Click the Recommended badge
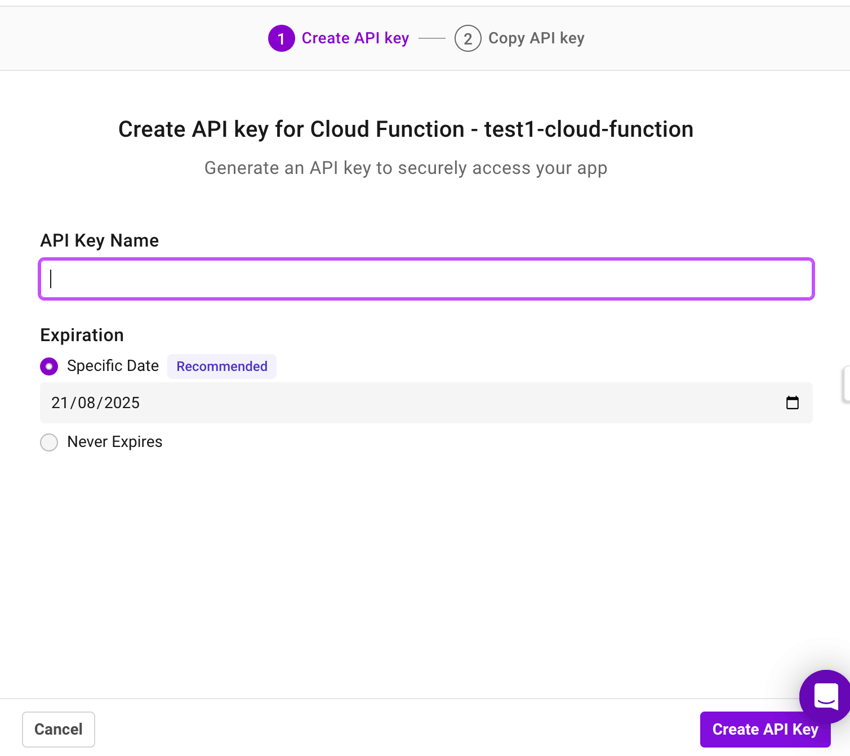The image size is (850, 756). coord(221,366)
